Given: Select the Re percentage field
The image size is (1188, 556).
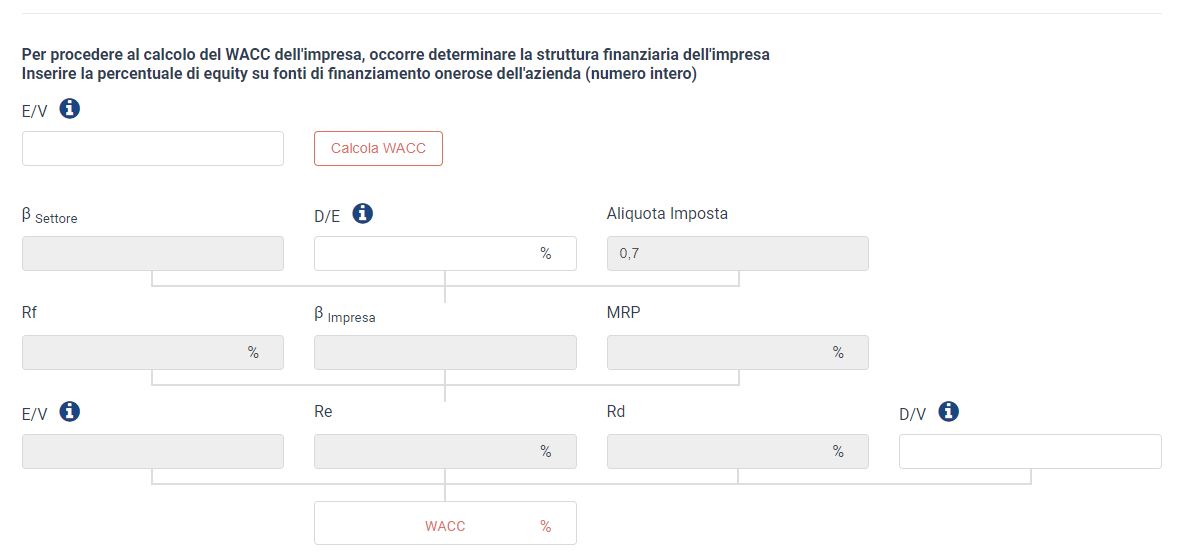Looking at the screenshot, I should 446,451.
